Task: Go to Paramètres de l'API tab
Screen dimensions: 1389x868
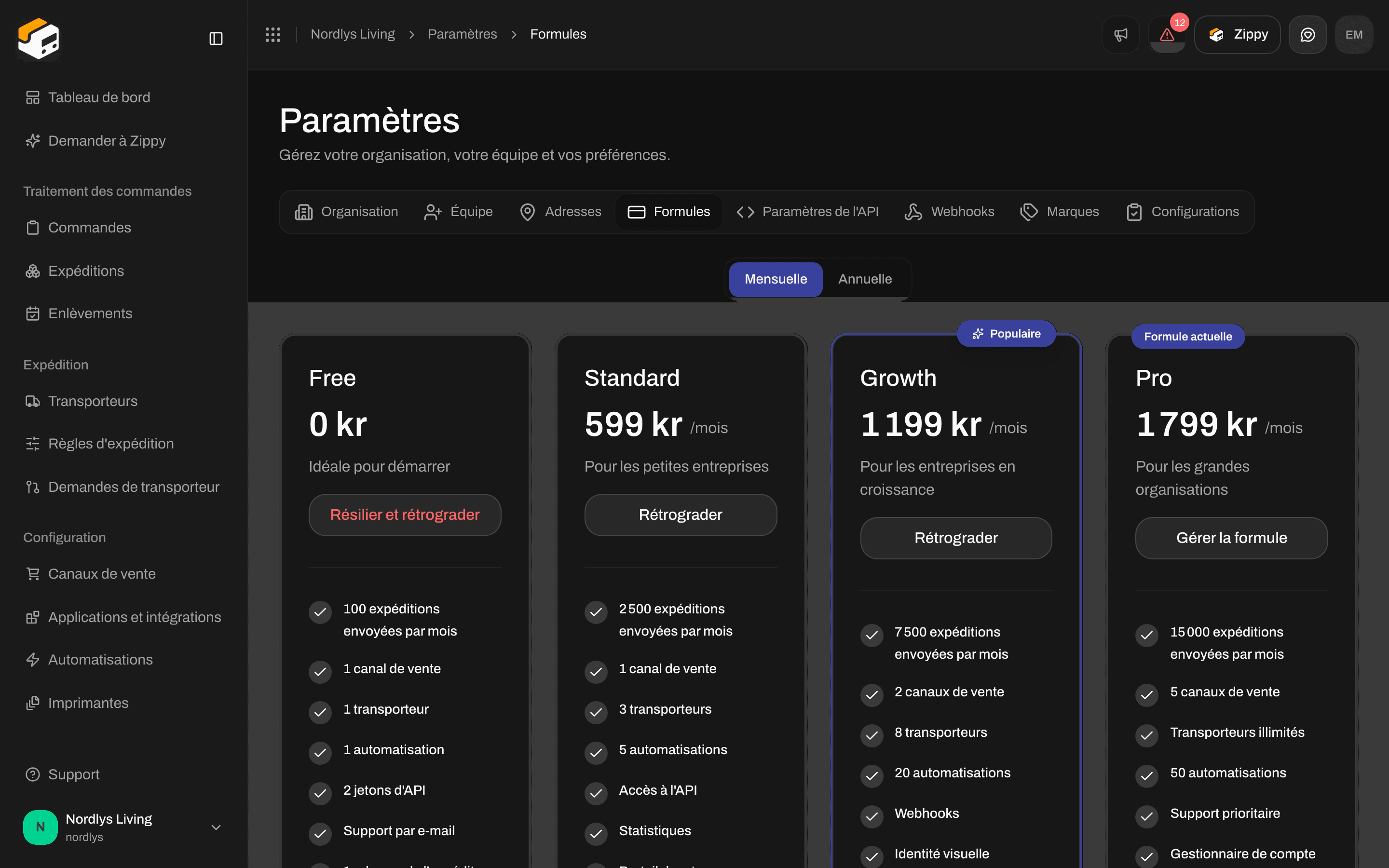Action: (807, 212)
